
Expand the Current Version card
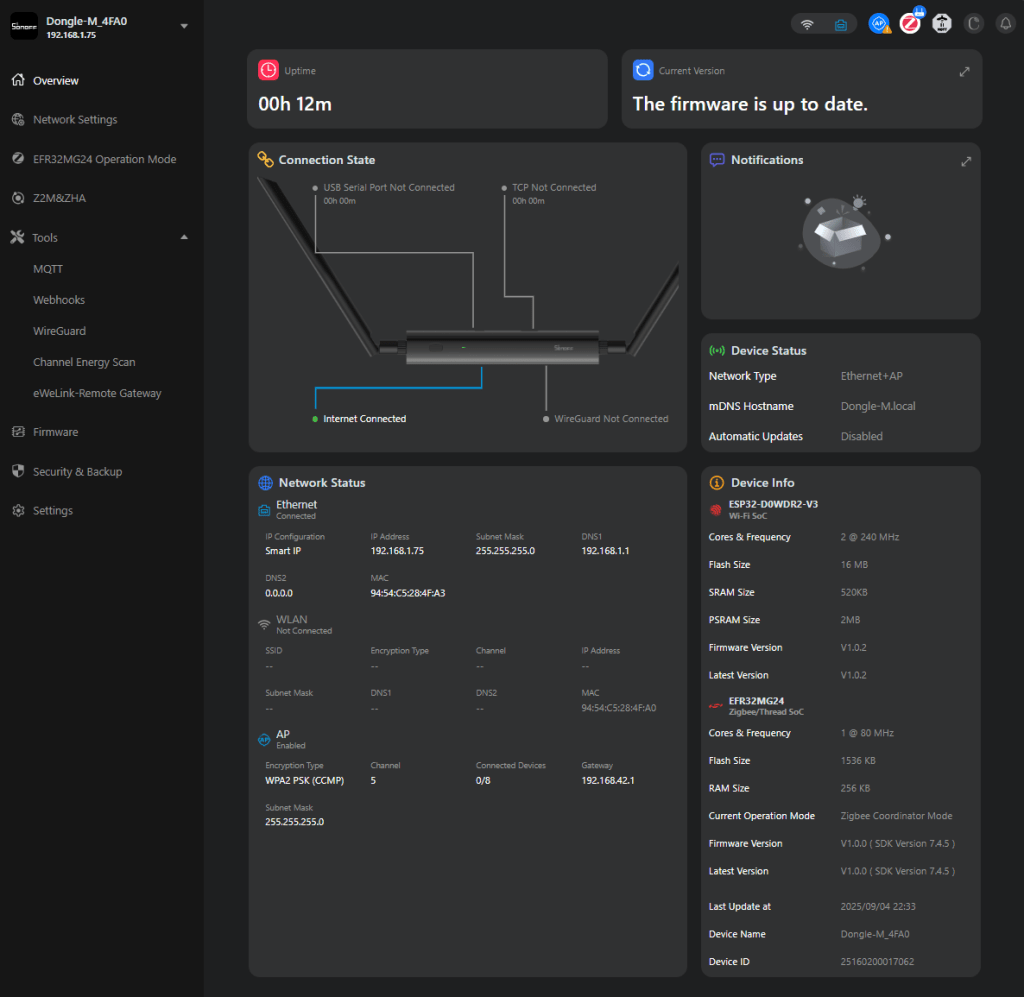coord(964,72)
